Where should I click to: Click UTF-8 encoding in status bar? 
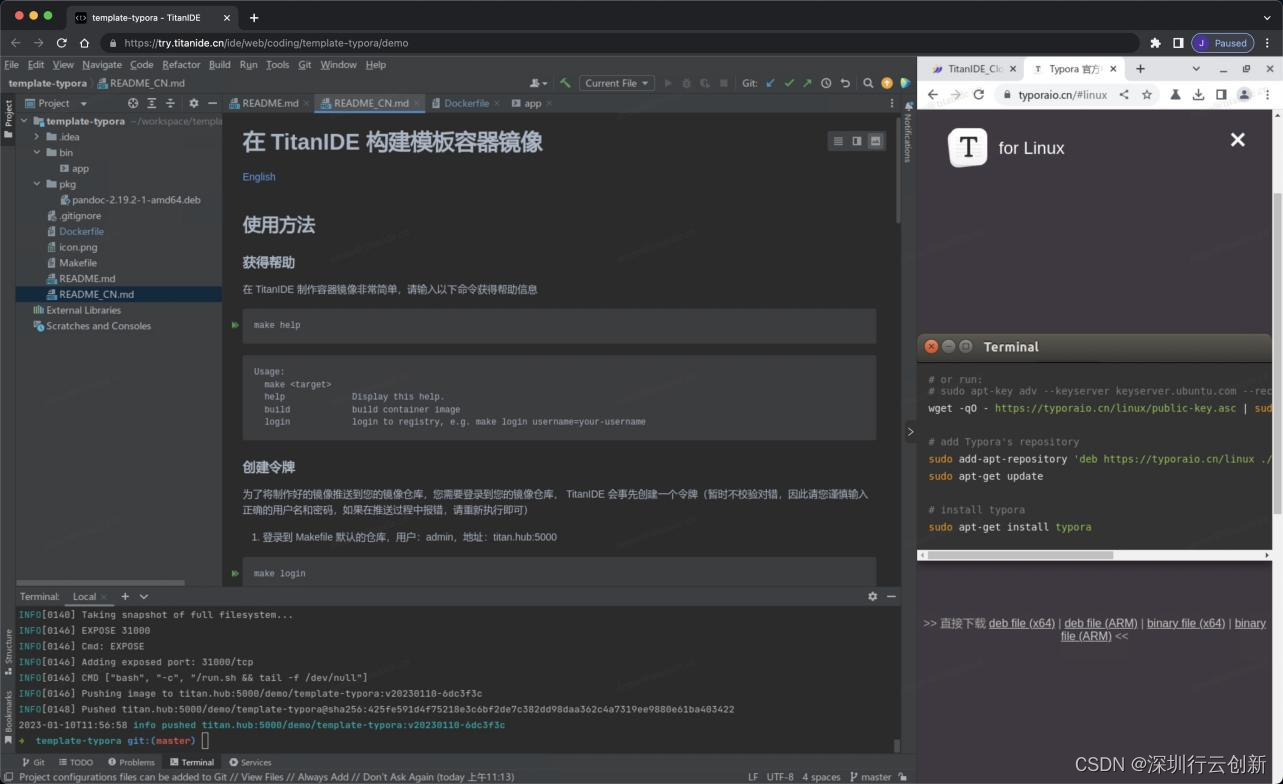coord(780,776)
